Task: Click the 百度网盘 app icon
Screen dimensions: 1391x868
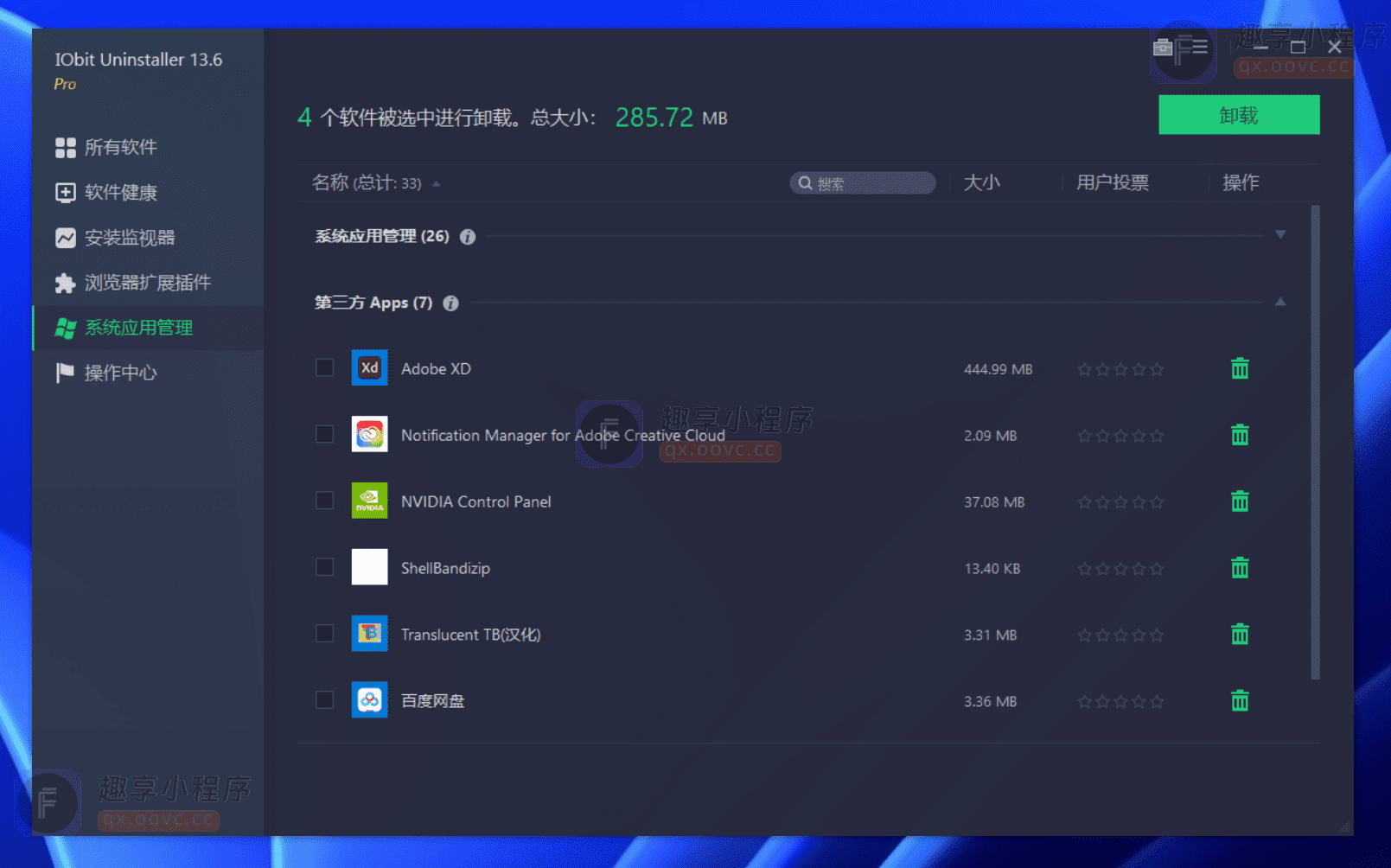Action: [x=369, y=699]
